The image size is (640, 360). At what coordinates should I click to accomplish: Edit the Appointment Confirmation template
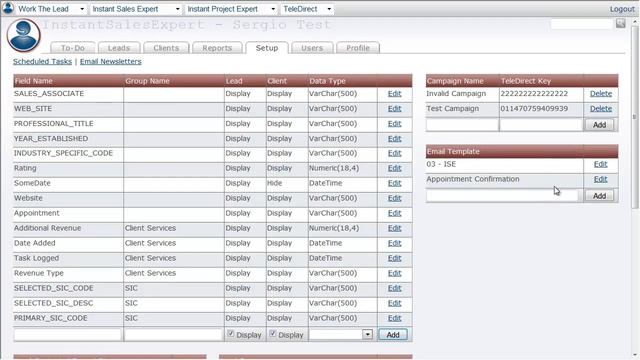coord(600,179)
